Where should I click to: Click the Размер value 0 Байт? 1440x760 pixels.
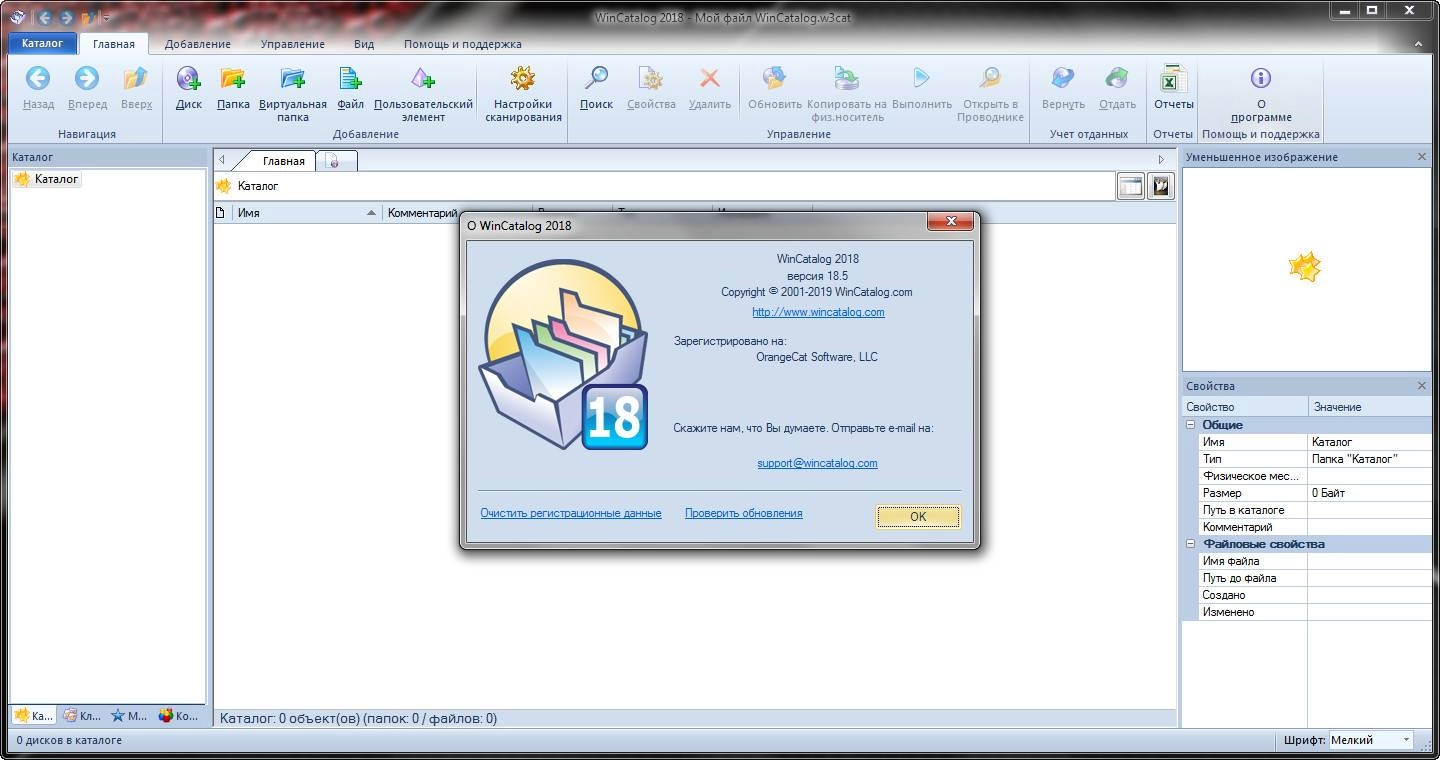tap(1370, 493)
